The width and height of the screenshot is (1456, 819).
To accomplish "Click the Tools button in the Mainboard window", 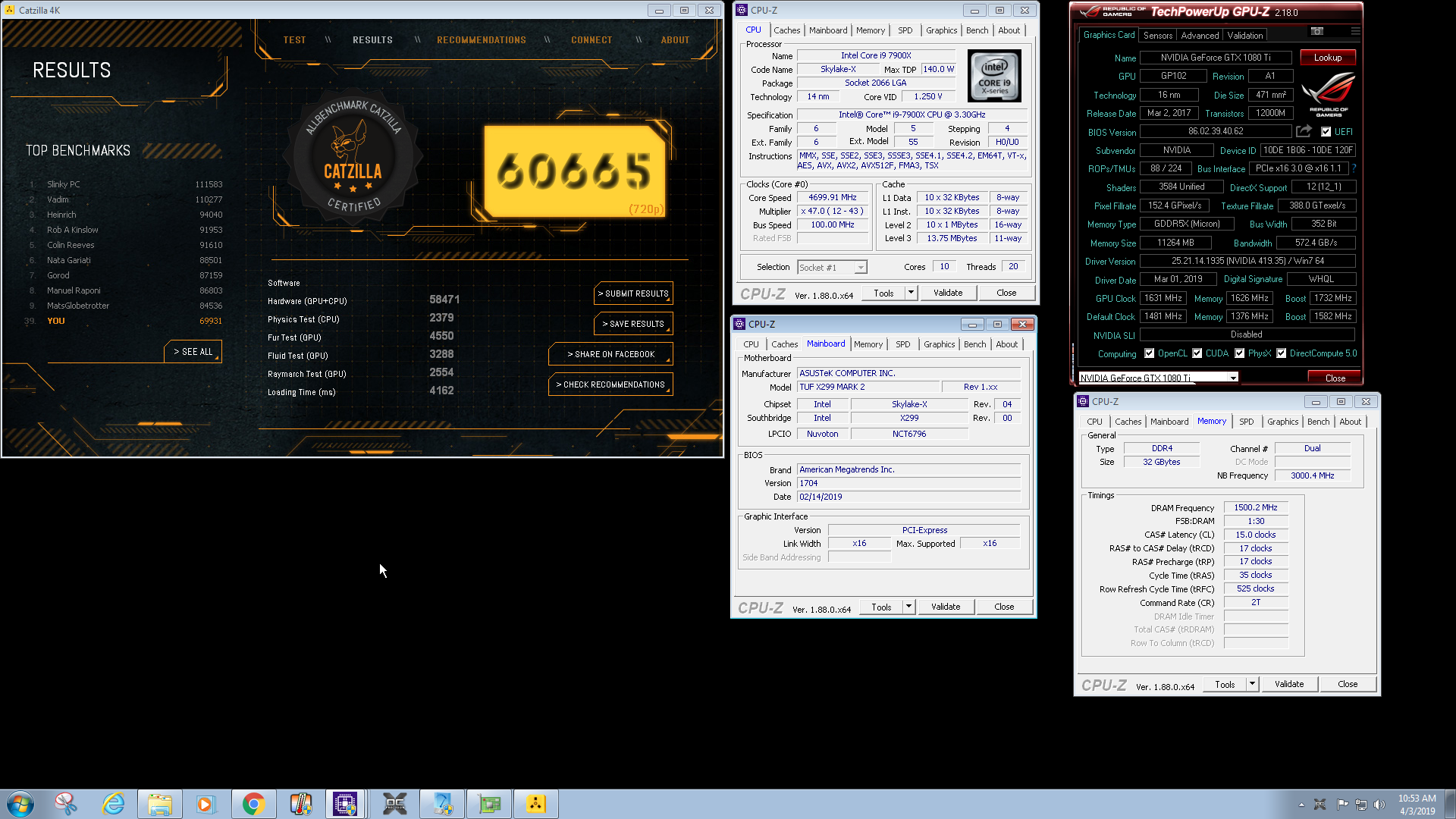I will [881, 607].
